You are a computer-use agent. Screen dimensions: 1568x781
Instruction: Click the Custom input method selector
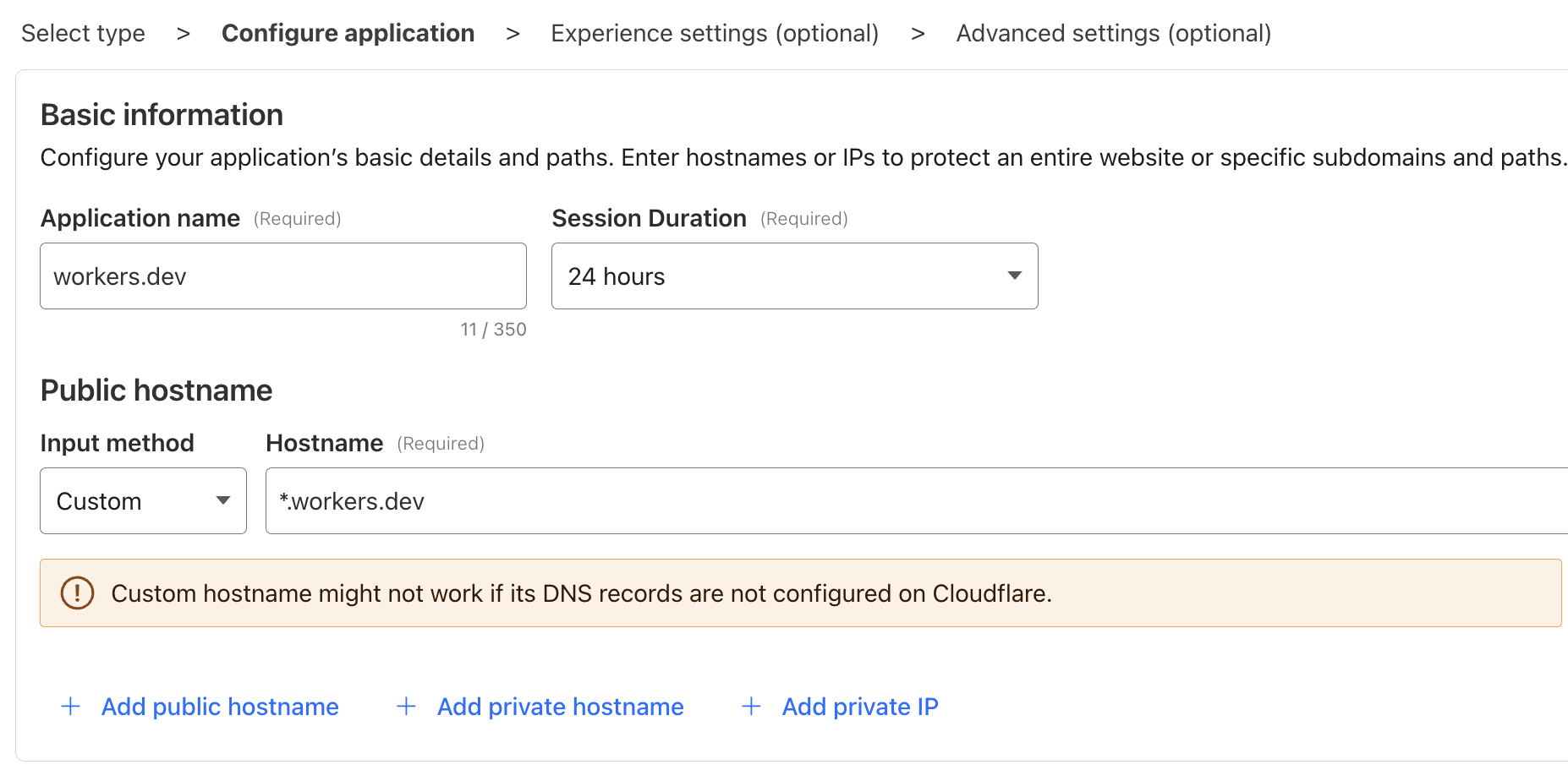[x=127, y=501]
